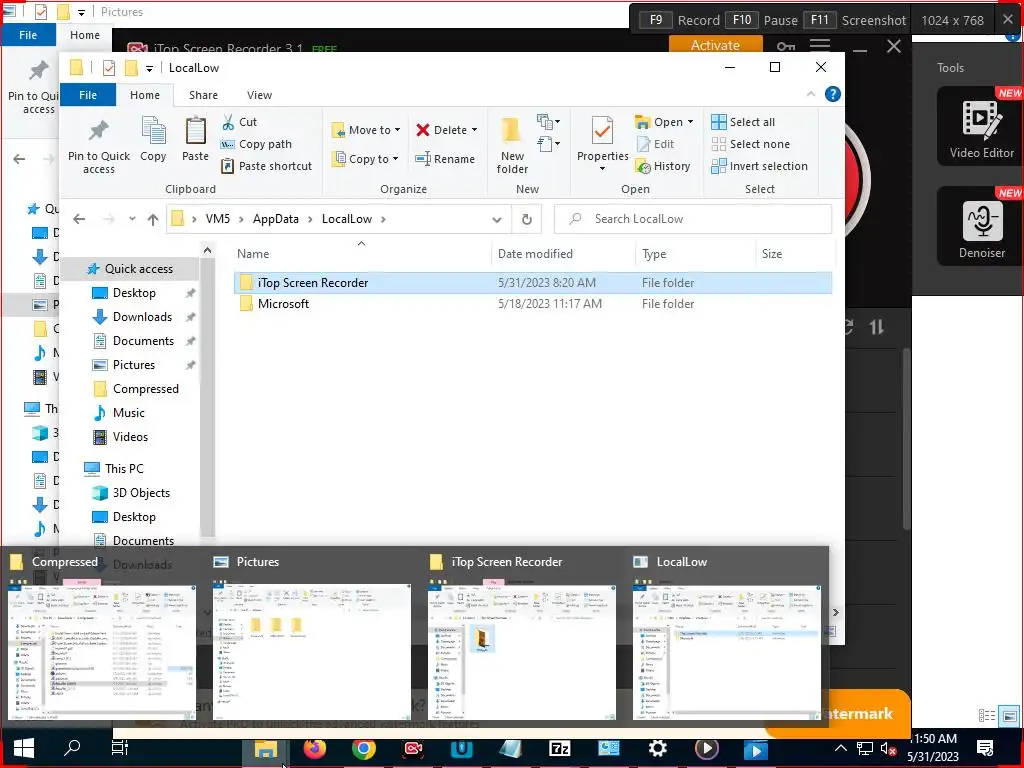Expand Open dropdown arrow in ribbon
Viewport: 1024px width, 768px height.
pyautogui.click(x=690, y=122)
